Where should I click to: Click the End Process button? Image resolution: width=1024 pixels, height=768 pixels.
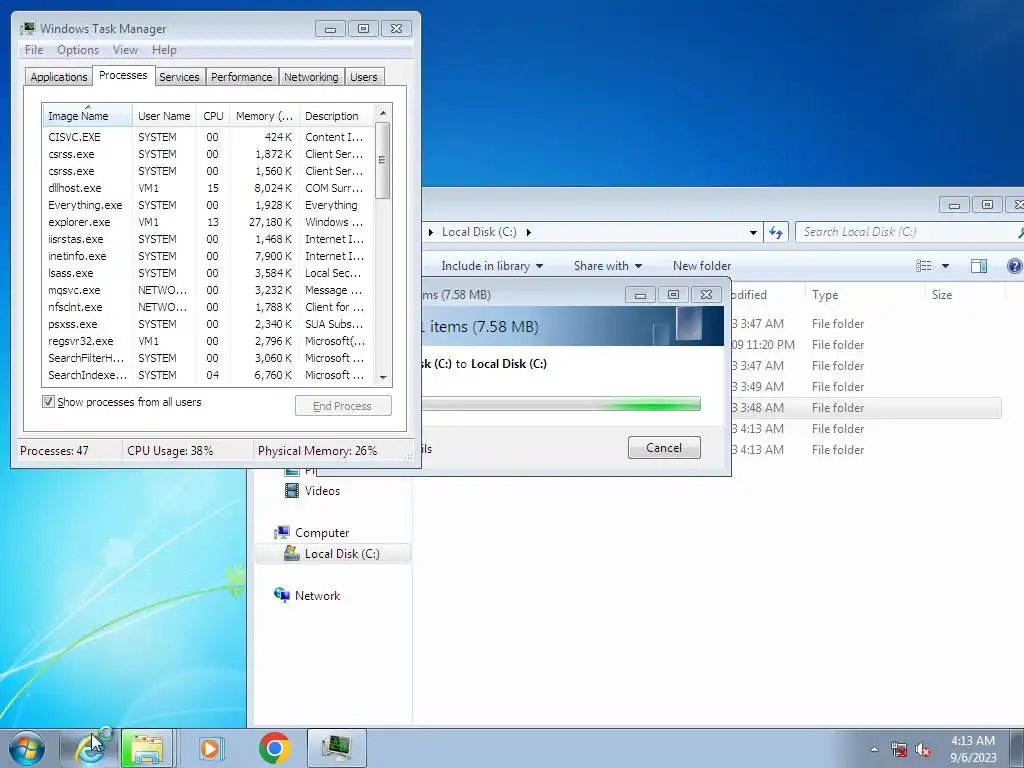(343, 406)
